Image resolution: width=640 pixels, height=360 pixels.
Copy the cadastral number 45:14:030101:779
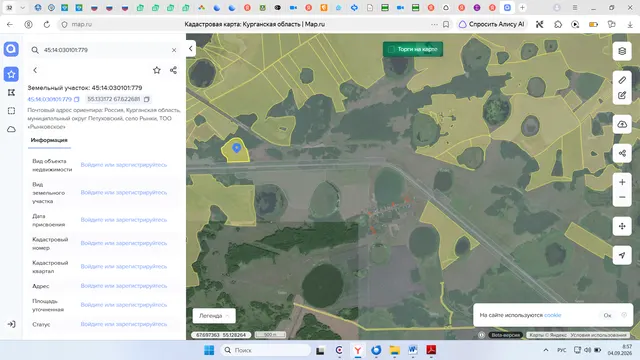pyautogui.click(x=77, y=99)
